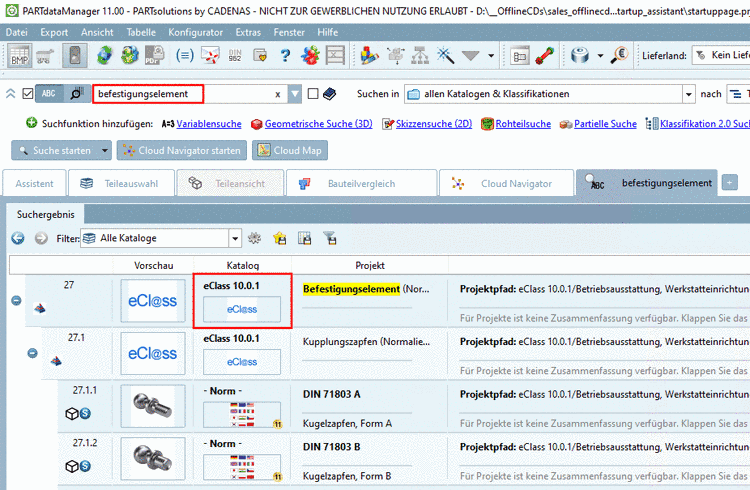Click the red wrench tool icon
The height and width of the screenshot is (490, 750).
pos(545,56)
